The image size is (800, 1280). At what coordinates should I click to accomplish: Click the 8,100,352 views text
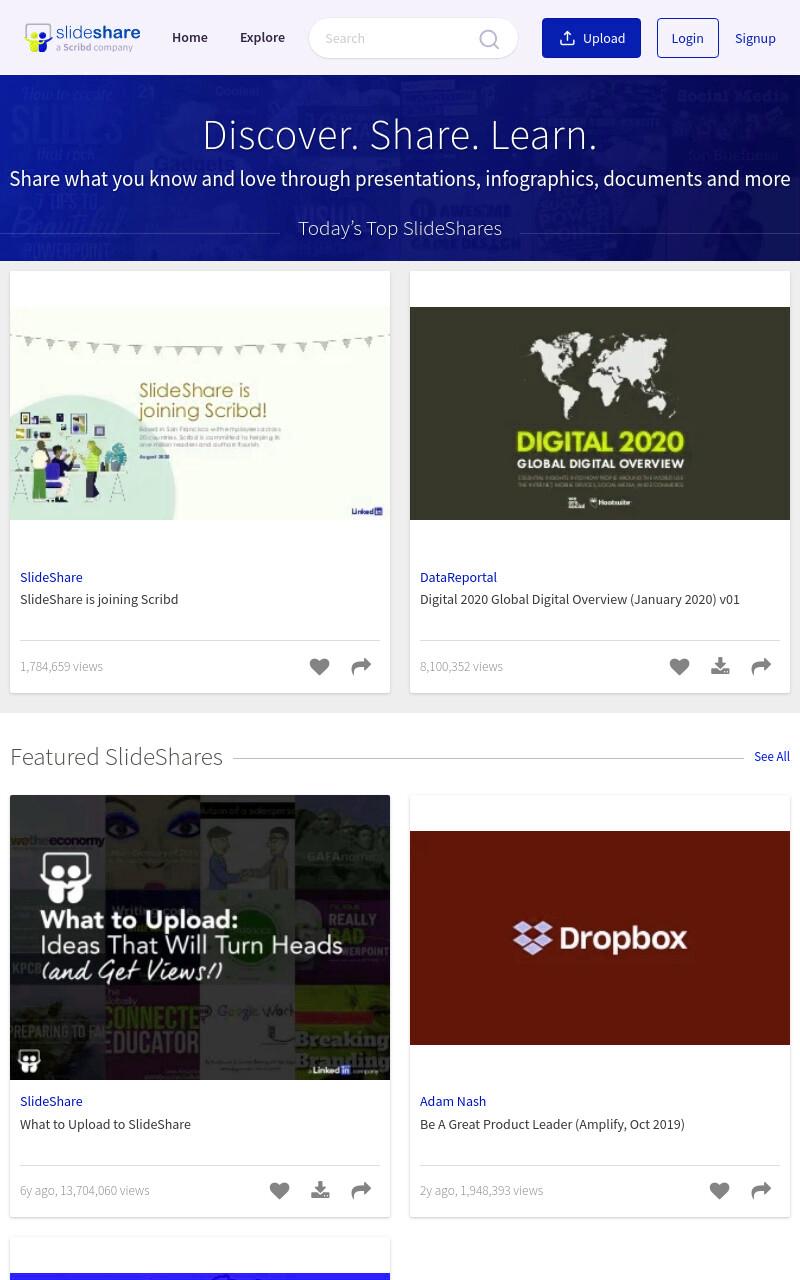pos(461,667)
